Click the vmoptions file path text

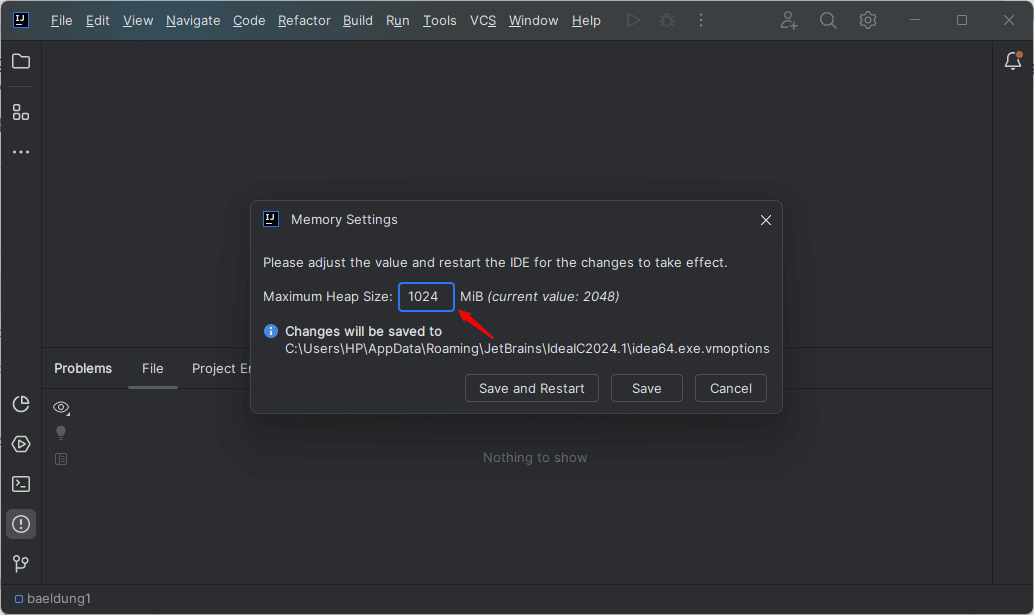(x=527, y=348)
